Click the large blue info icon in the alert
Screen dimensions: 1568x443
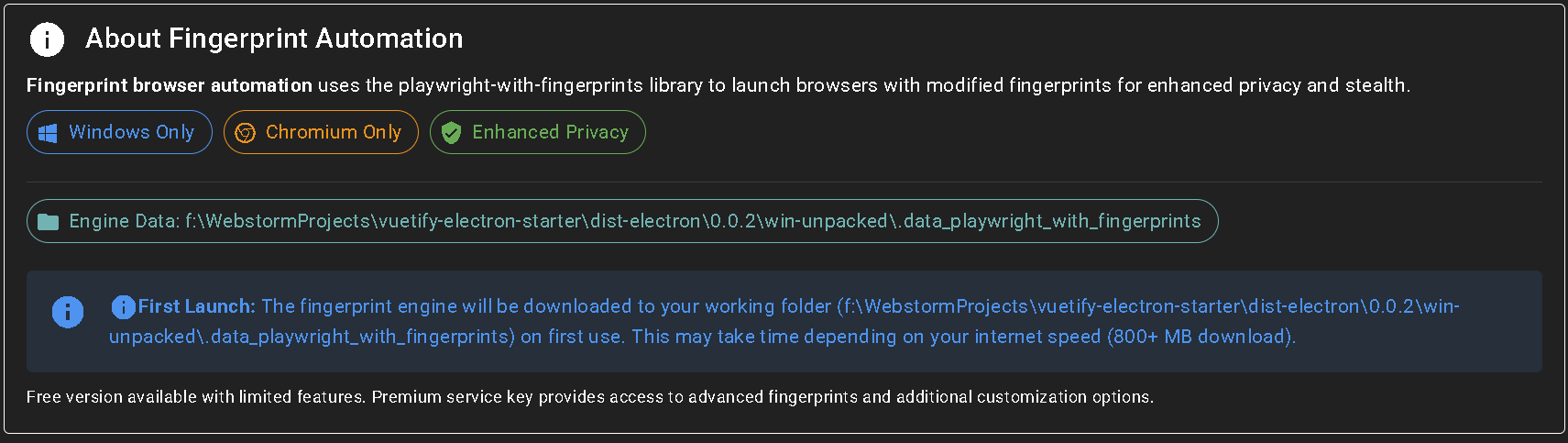click(68, 312)
